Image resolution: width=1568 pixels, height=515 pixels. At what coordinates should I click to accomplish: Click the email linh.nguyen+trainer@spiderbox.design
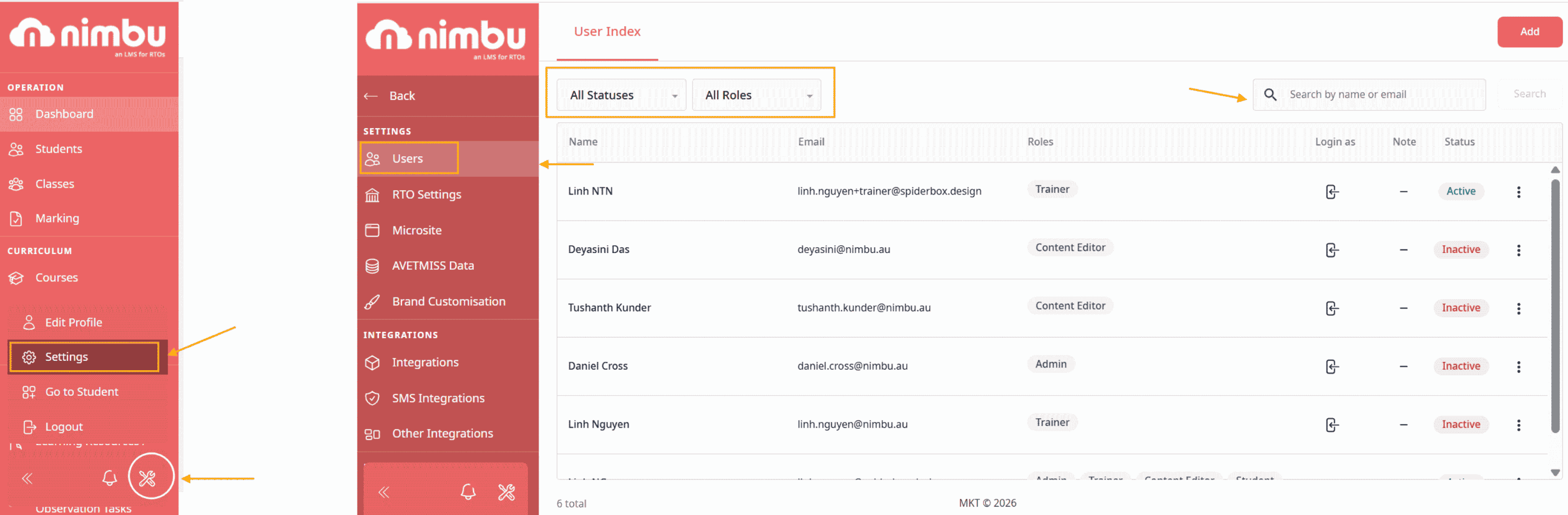(889, 191)
